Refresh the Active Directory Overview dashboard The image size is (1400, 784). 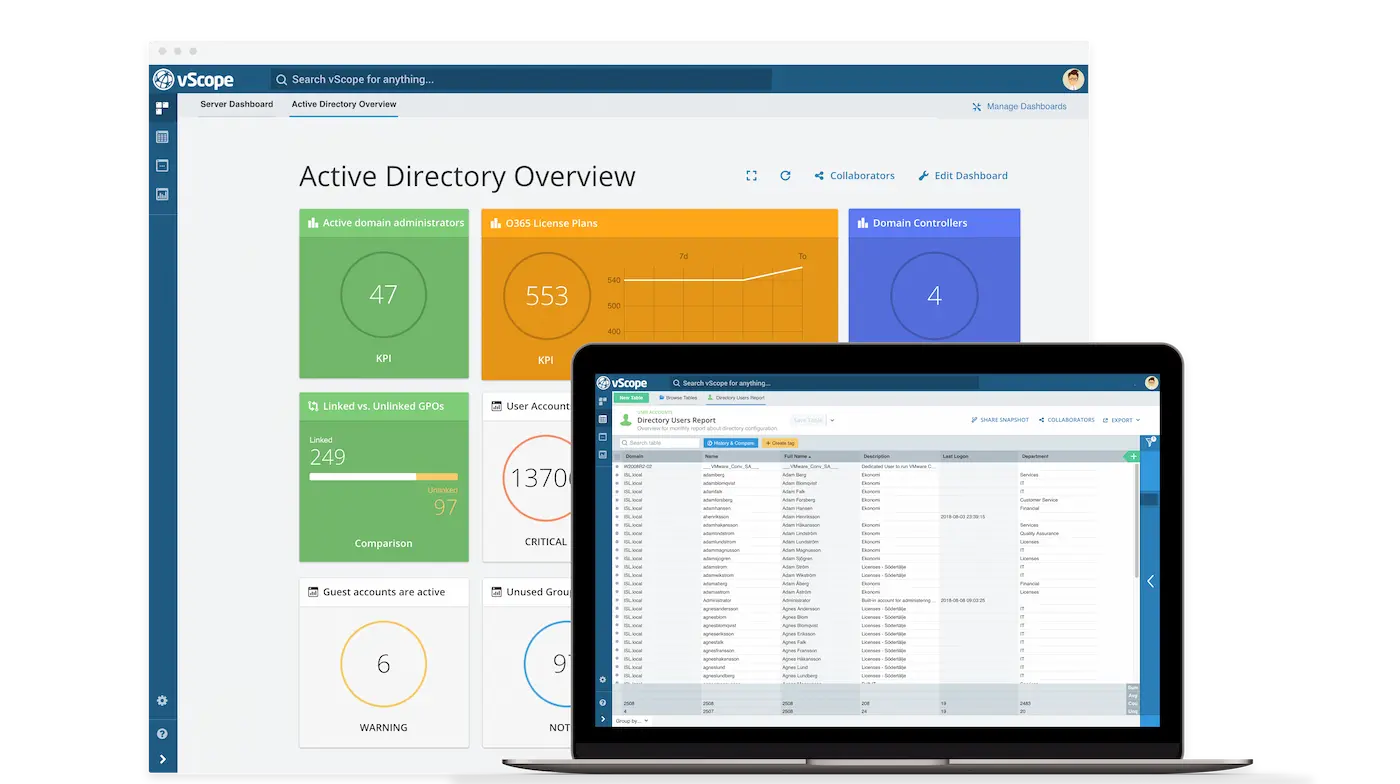[x=785, y=176]
